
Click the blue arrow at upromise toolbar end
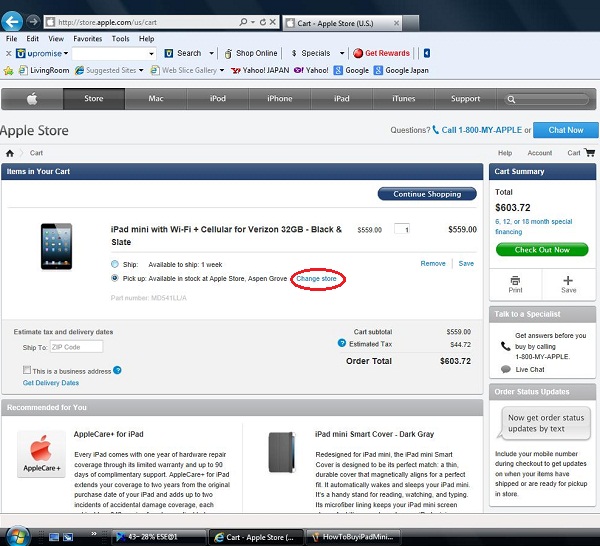(427, 53)
